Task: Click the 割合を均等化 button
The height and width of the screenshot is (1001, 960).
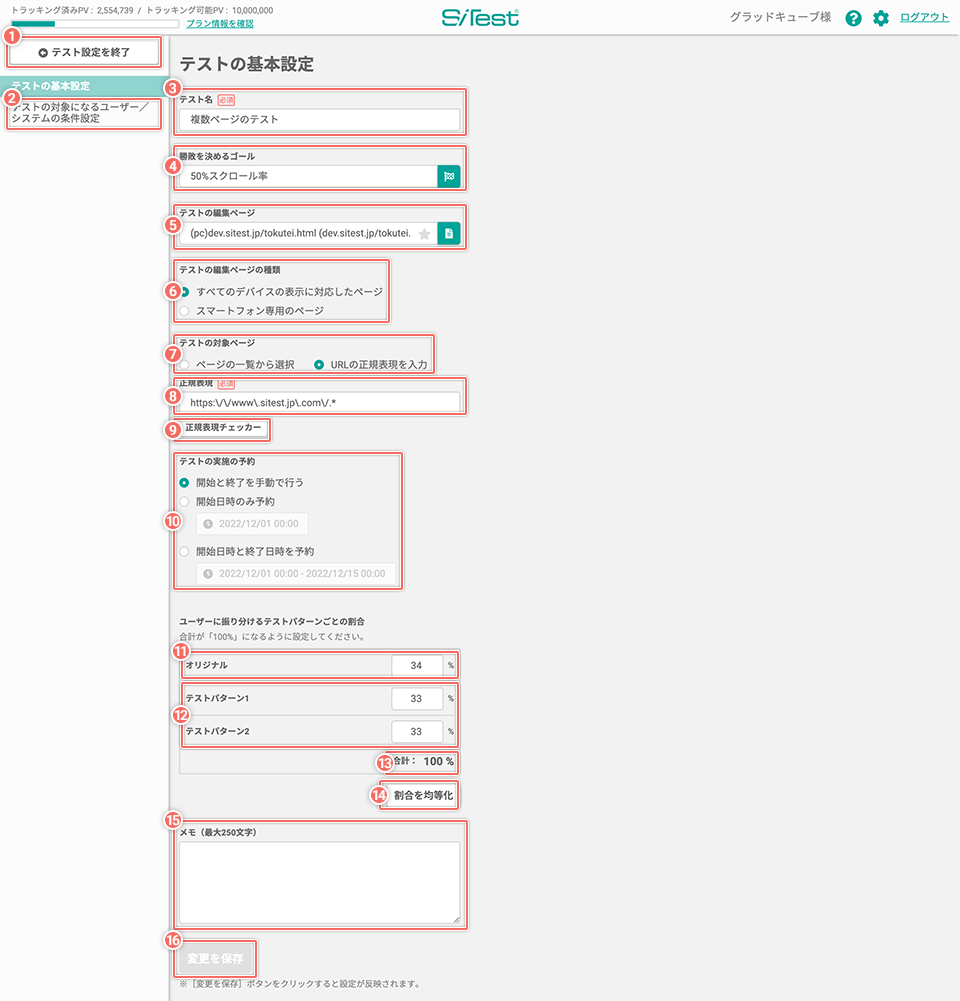Action: [423, 795]
